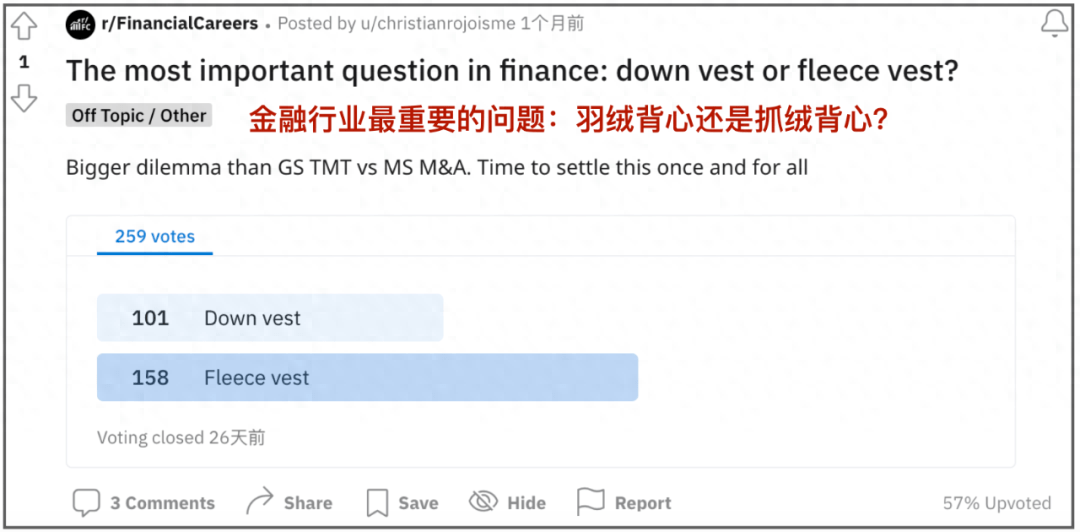This screenshot has height=532, width=1080.
Task: Click the Report label text
Action: 643,503
